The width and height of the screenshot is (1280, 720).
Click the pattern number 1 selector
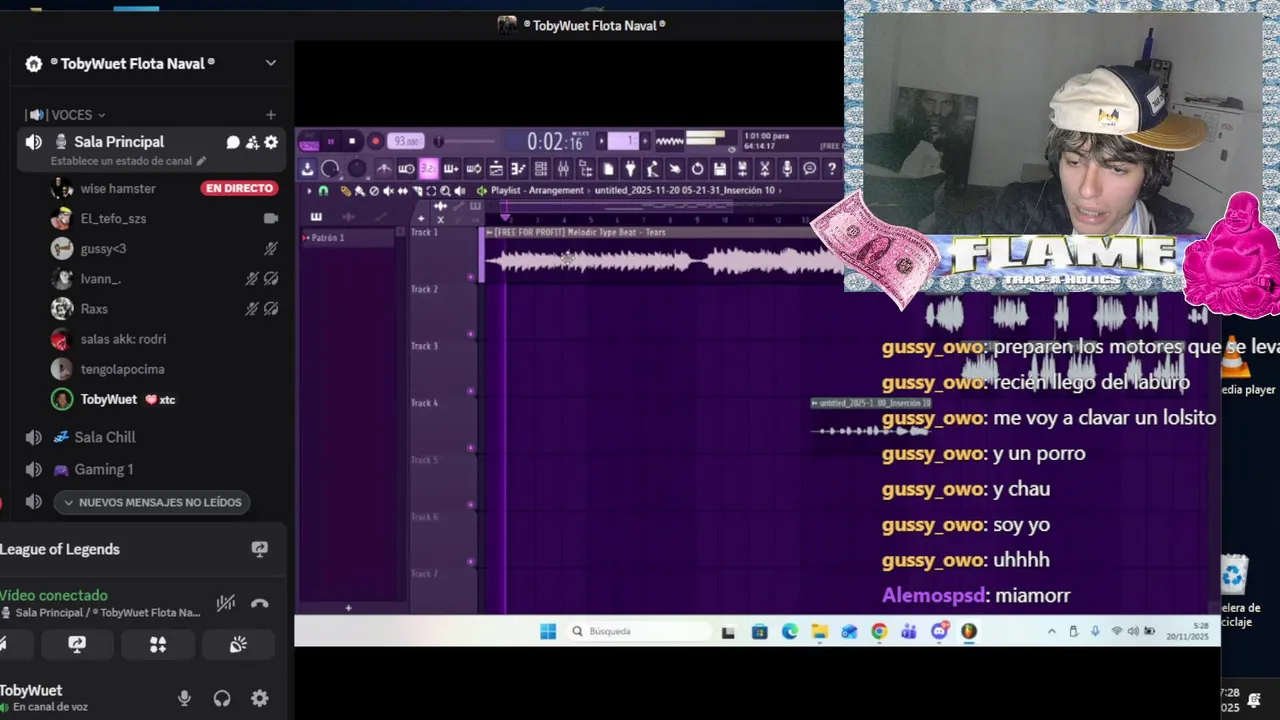(623, 141)
